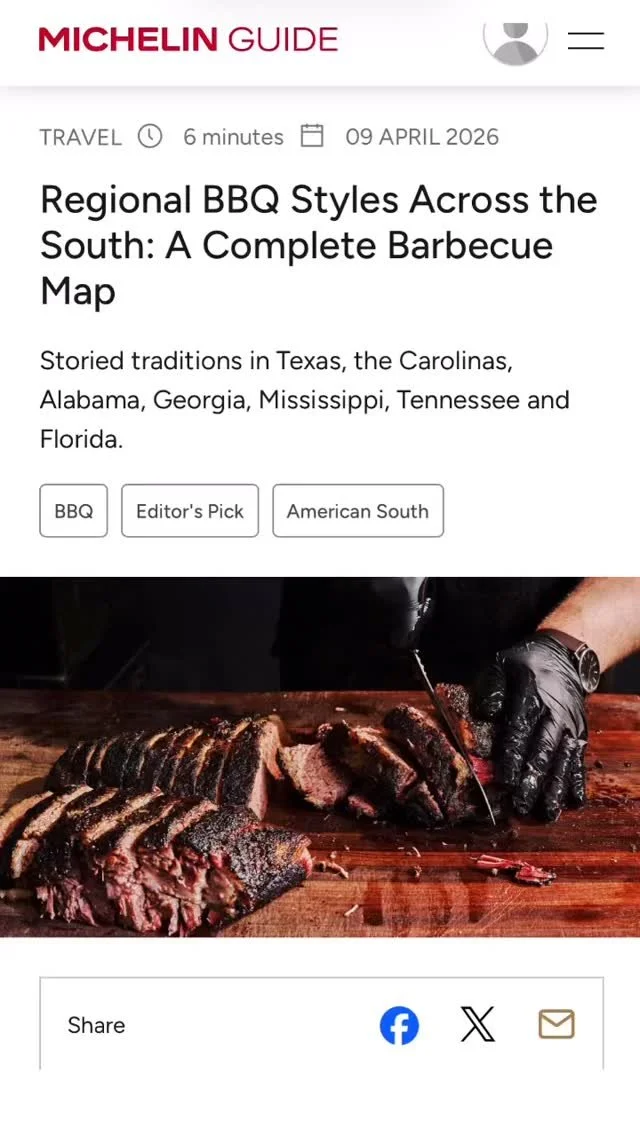Image resolution: width=640 pixels, height=1136 pixels.
Task: Share the article on Facebook
Action: 399,1026
